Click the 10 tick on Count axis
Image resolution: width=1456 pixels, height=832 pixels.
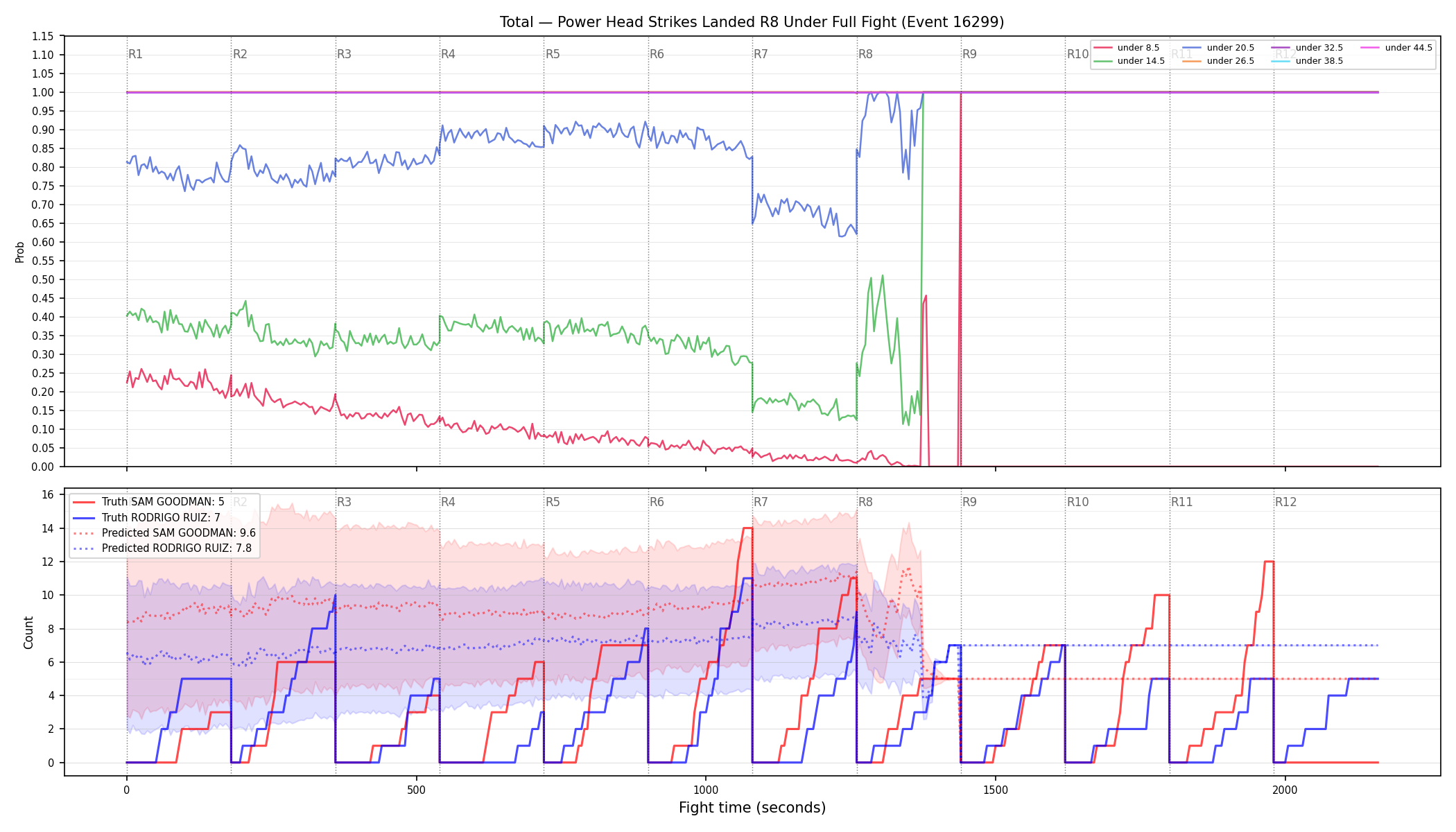click(48, 595)
